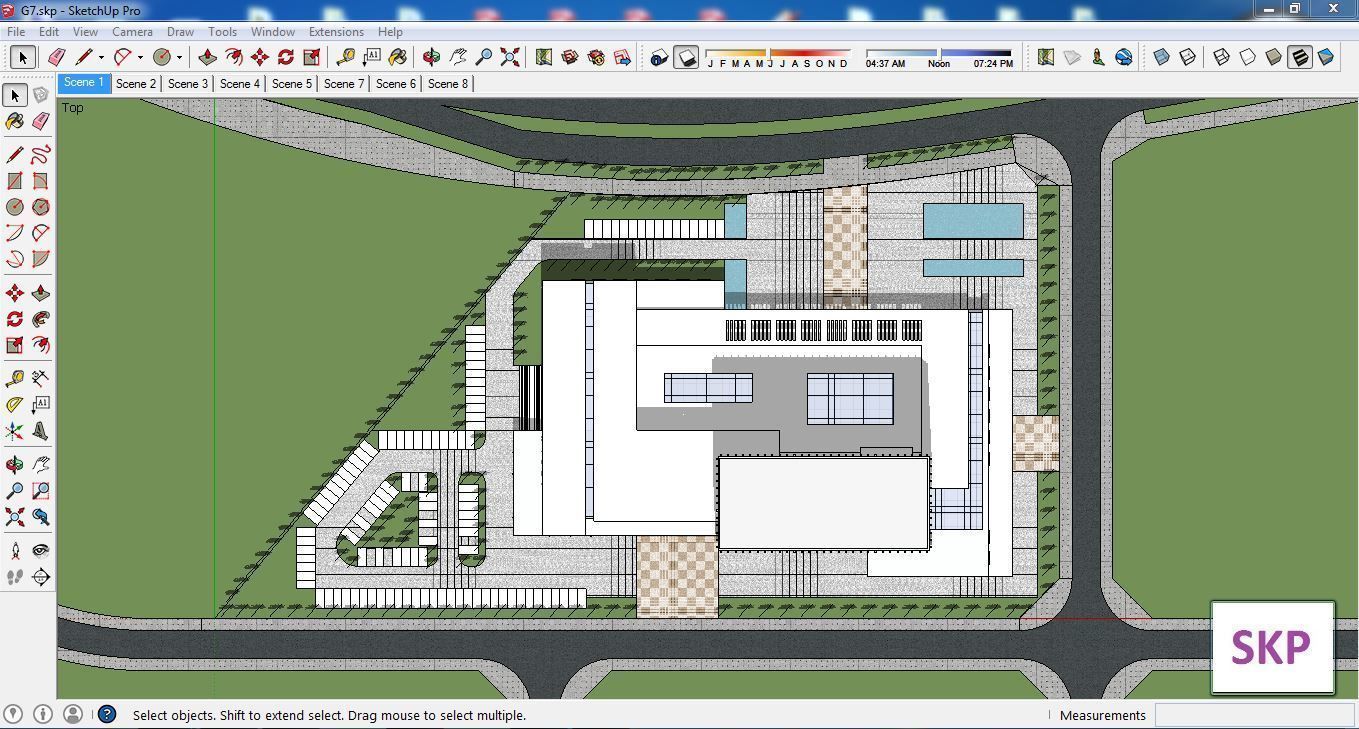This screenshot has width=1359, height=729.
Task: Choose the Dimension tool in left palette
Action: point(41,378)
